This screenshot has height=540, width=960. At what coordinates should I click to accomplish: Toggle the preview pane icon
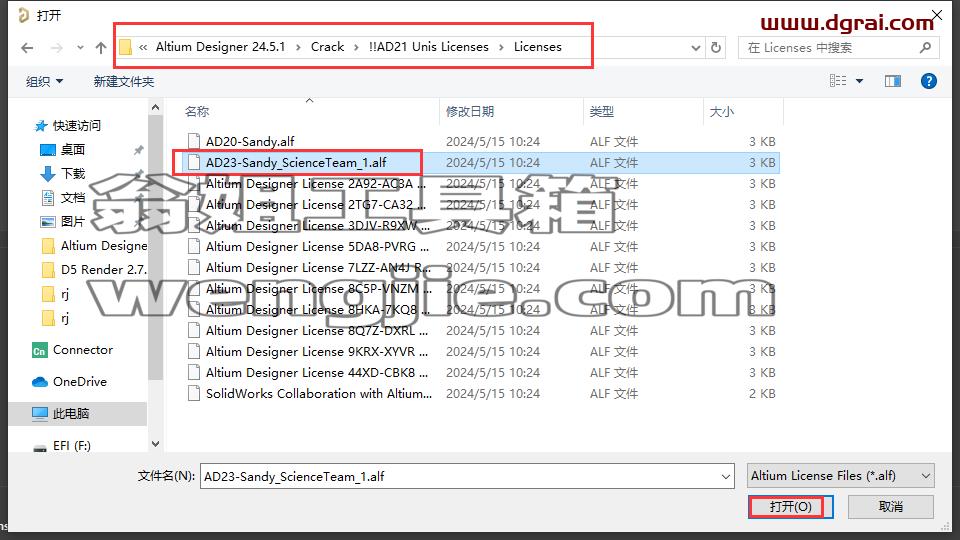tap(893, 81)
